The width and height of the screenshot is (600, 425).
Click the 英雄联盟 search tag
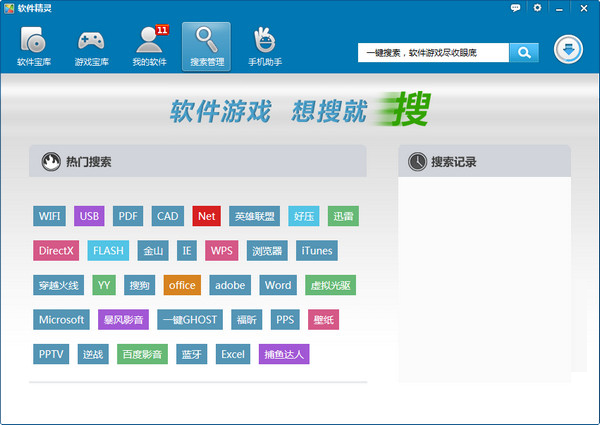coord(254,216)
